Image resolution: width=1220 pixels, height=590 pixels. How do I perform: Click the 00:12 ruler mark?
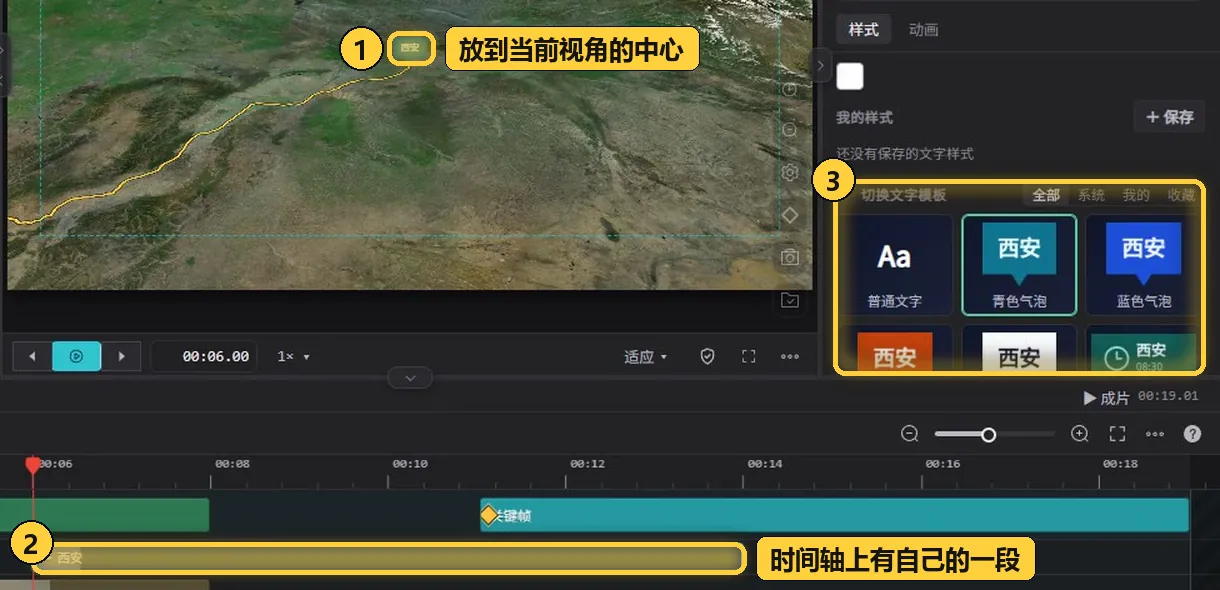click(587, 464)
